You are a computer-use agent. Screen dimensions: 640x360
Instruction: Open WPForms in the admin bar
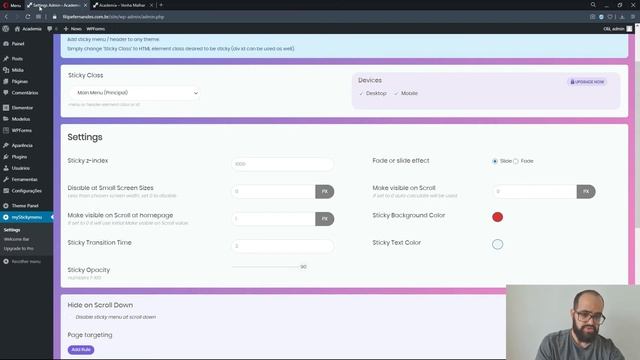(x=96, y=29)
